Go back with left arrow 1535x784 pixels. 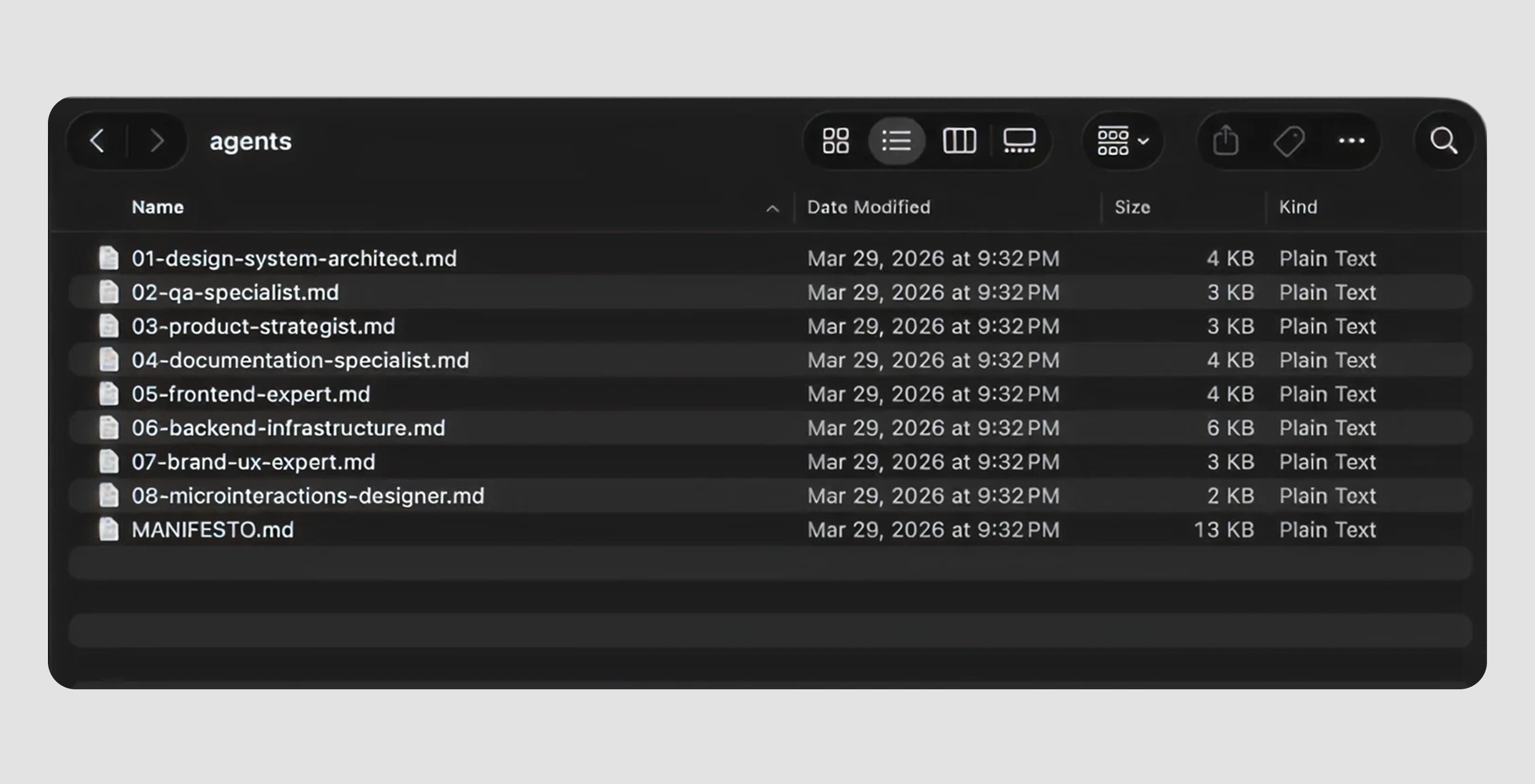(97, 141)
